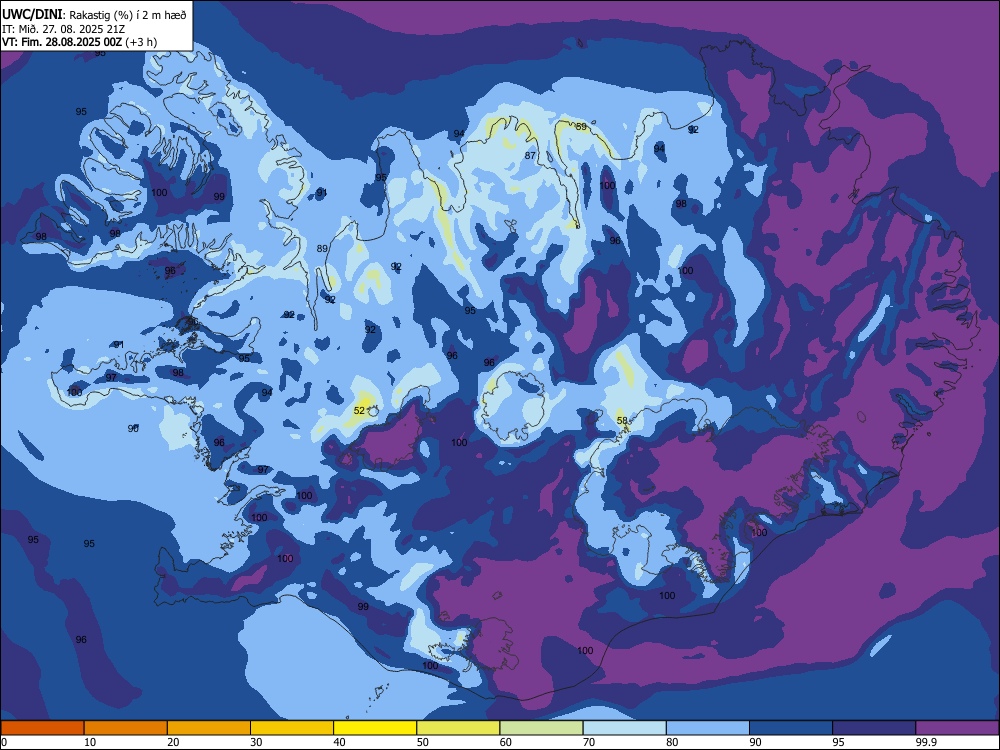Pick the 50–60 pale yellow legend swatch
The height and width of the screenshot is (750, 1000).
point(458,728)
